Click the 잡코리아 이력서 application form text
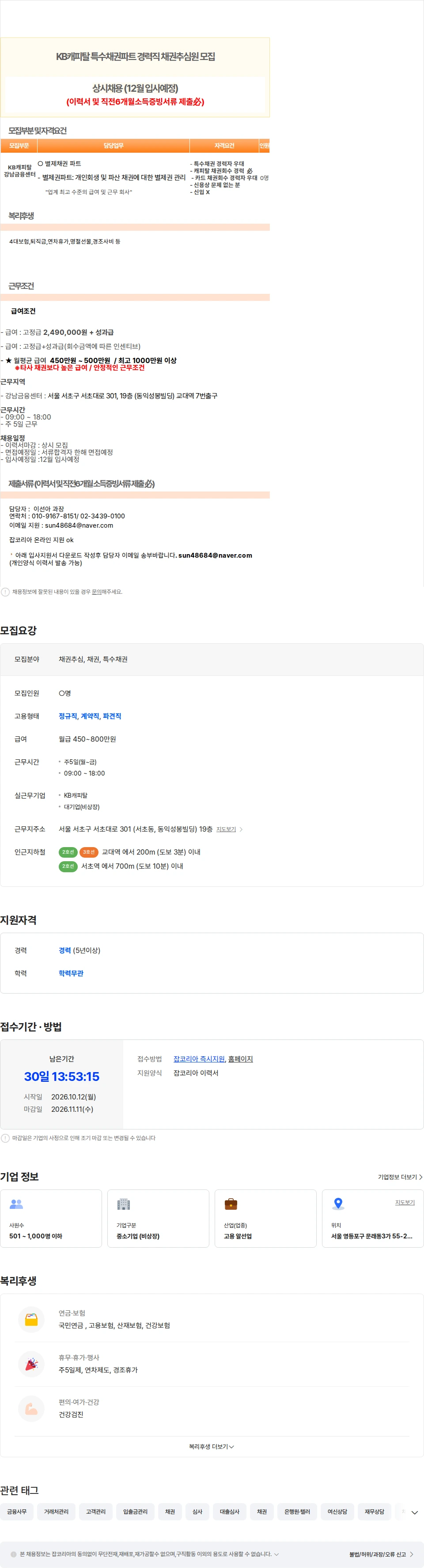This screenshot has width=424, height=1568. [x=196, y=1073]
